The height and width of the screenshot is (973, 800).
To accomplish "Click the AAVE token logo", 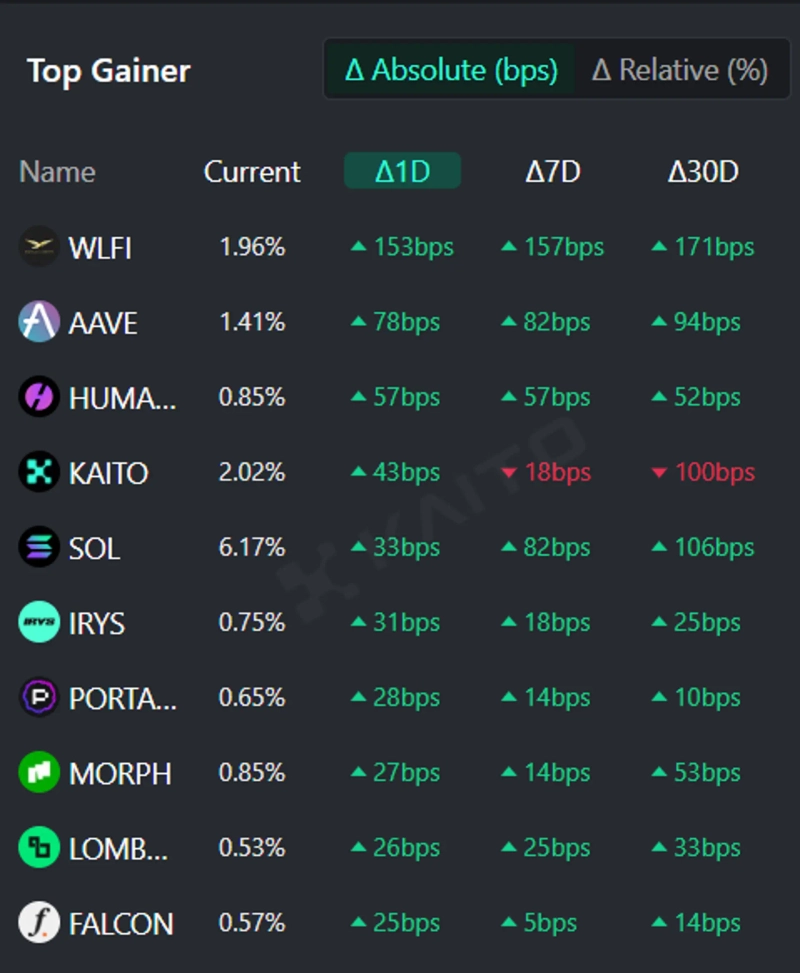I will pos(39,322).
